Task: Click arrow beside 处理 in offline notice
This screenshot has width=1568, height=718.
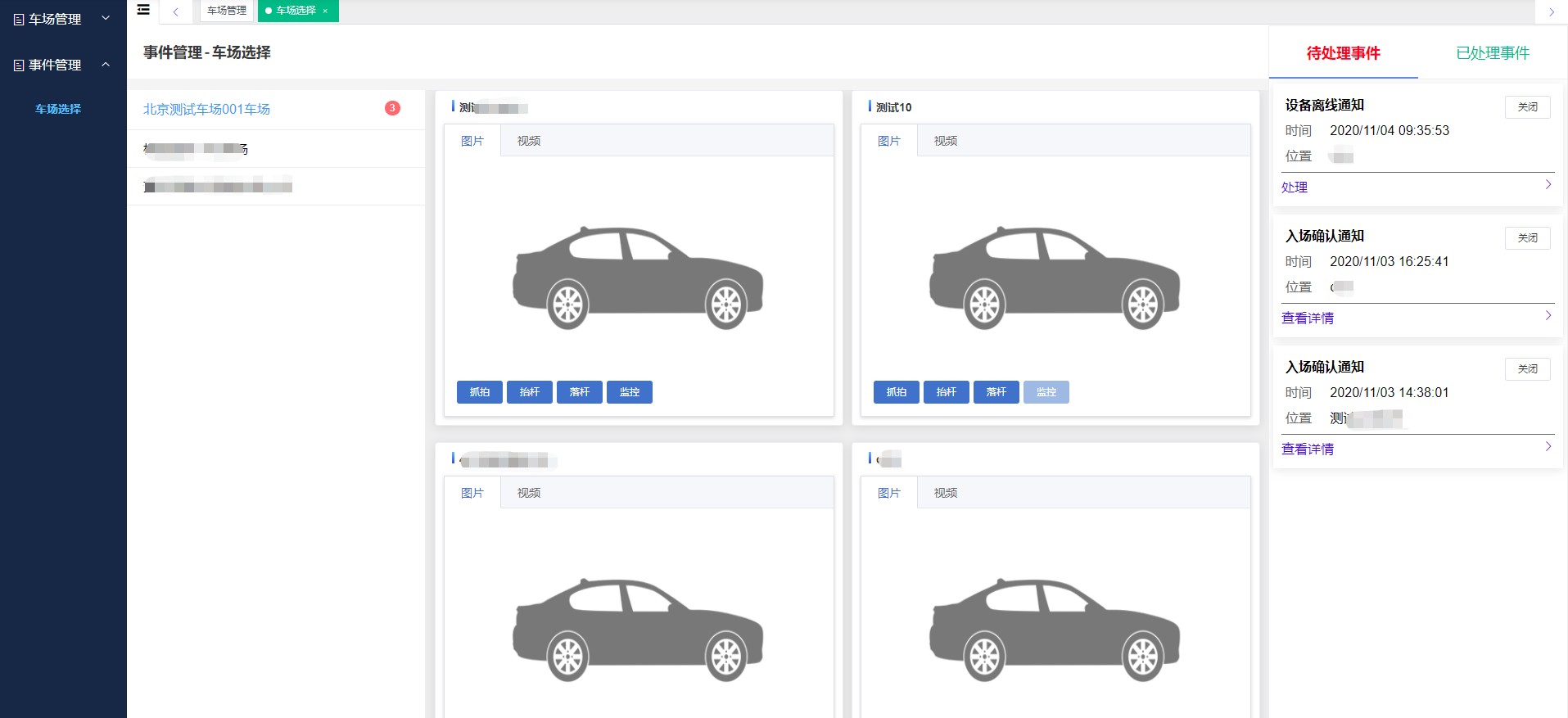Action: click(1548, 185)
